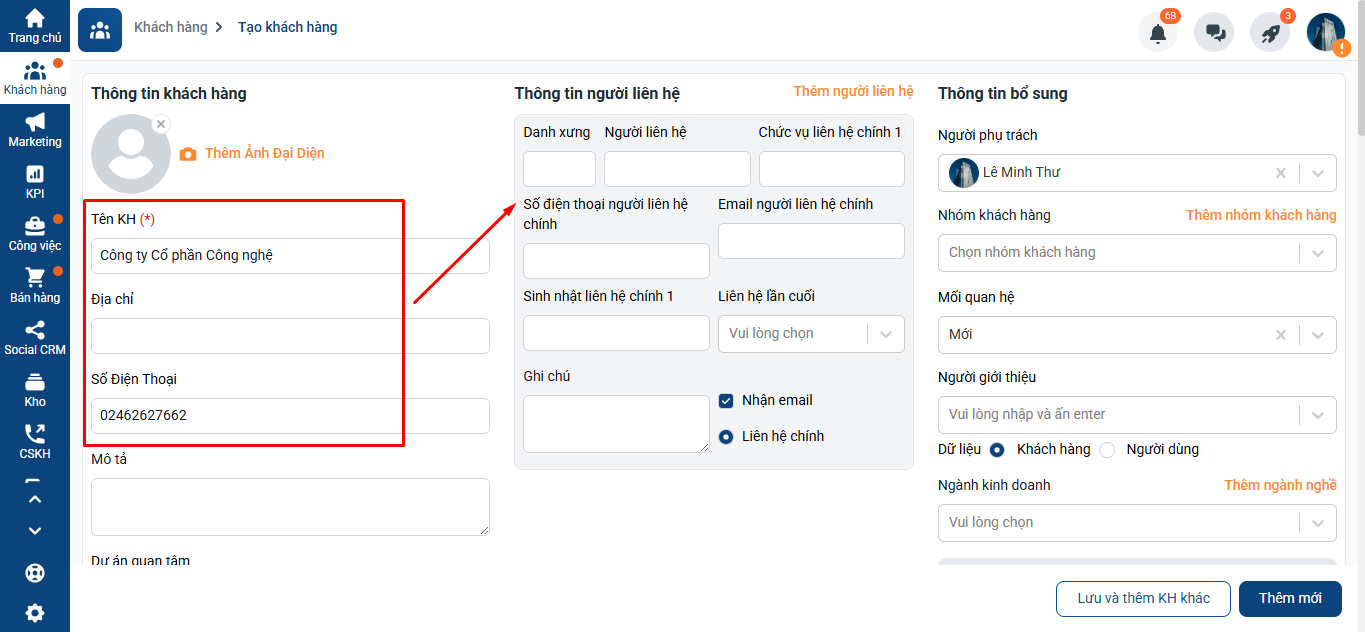Toggle the Nhận email checkbox
The width and height of the screenshot is (1365, 632).
coord(727,401)
